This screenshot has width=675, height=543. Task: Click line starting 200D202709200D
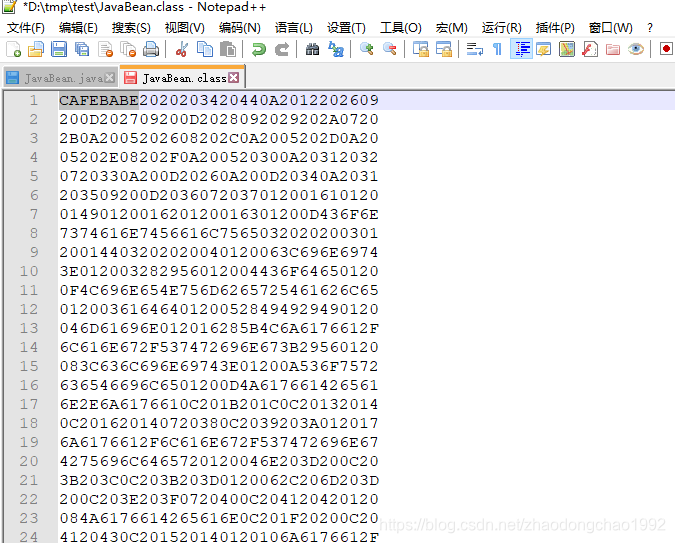pyautogui.click(x=219, y=119)
